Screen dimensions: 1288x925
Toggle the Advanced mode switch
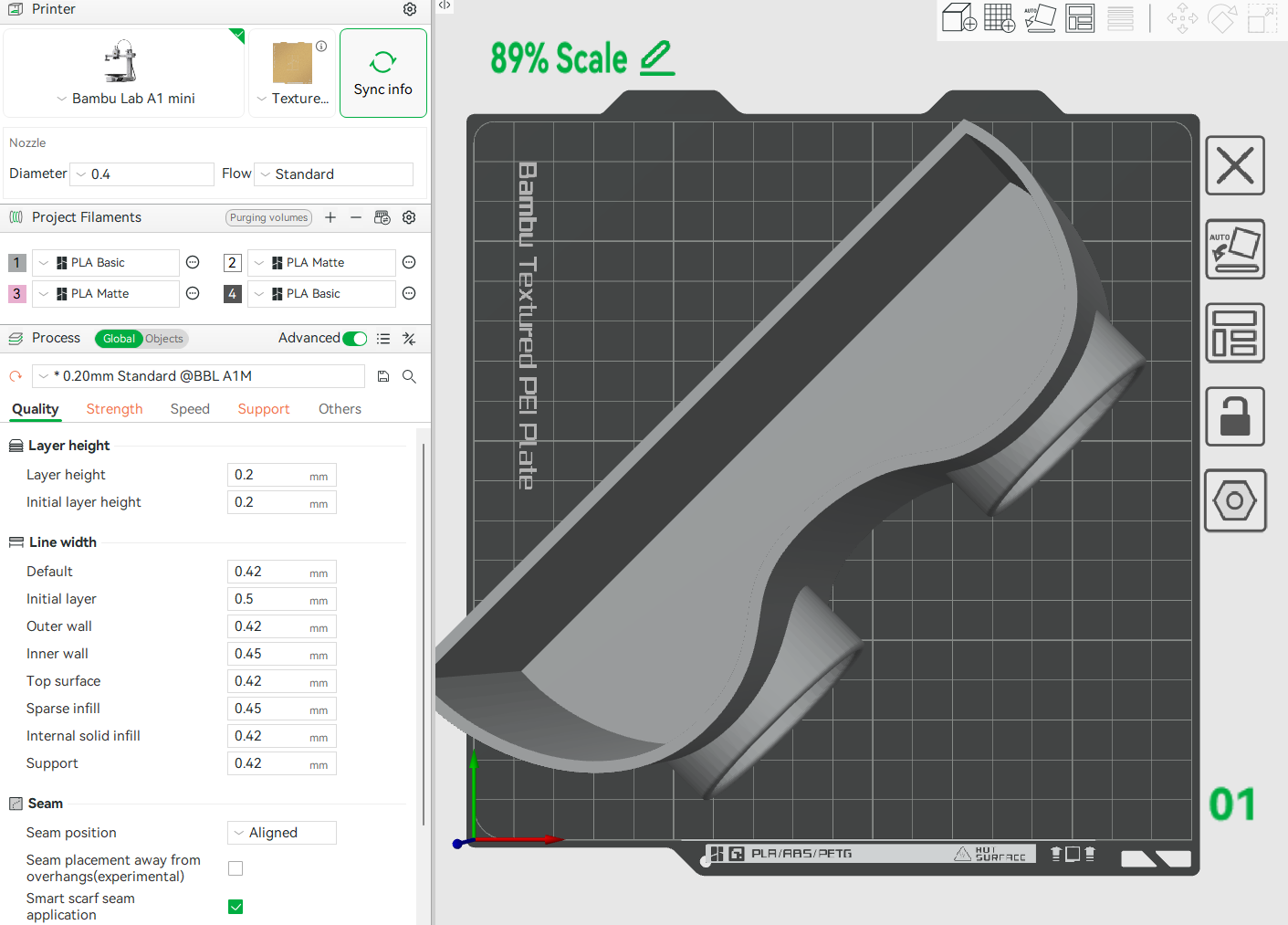point(355,339)
